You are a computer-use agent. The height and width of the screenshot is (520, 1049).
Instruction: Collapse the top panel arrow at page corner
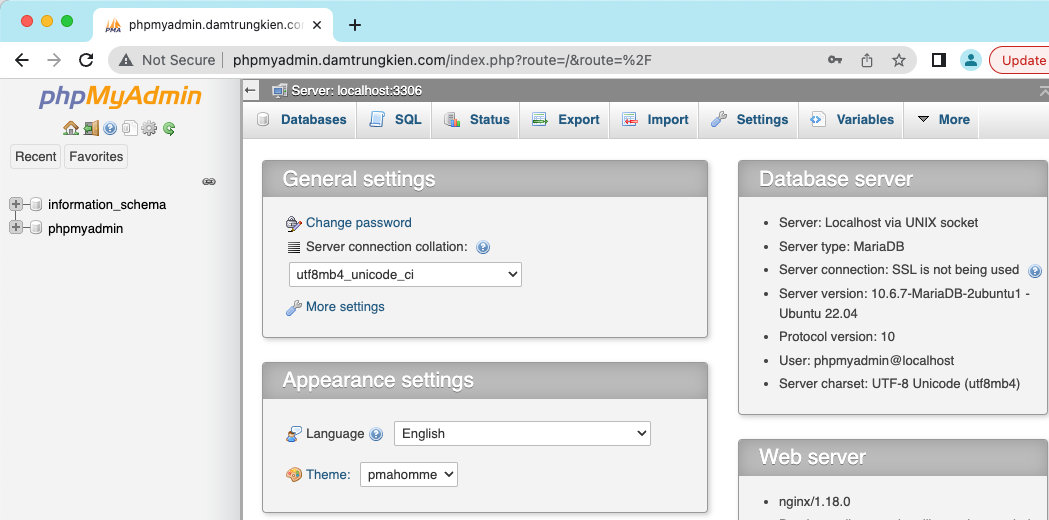coord(1043,90)
